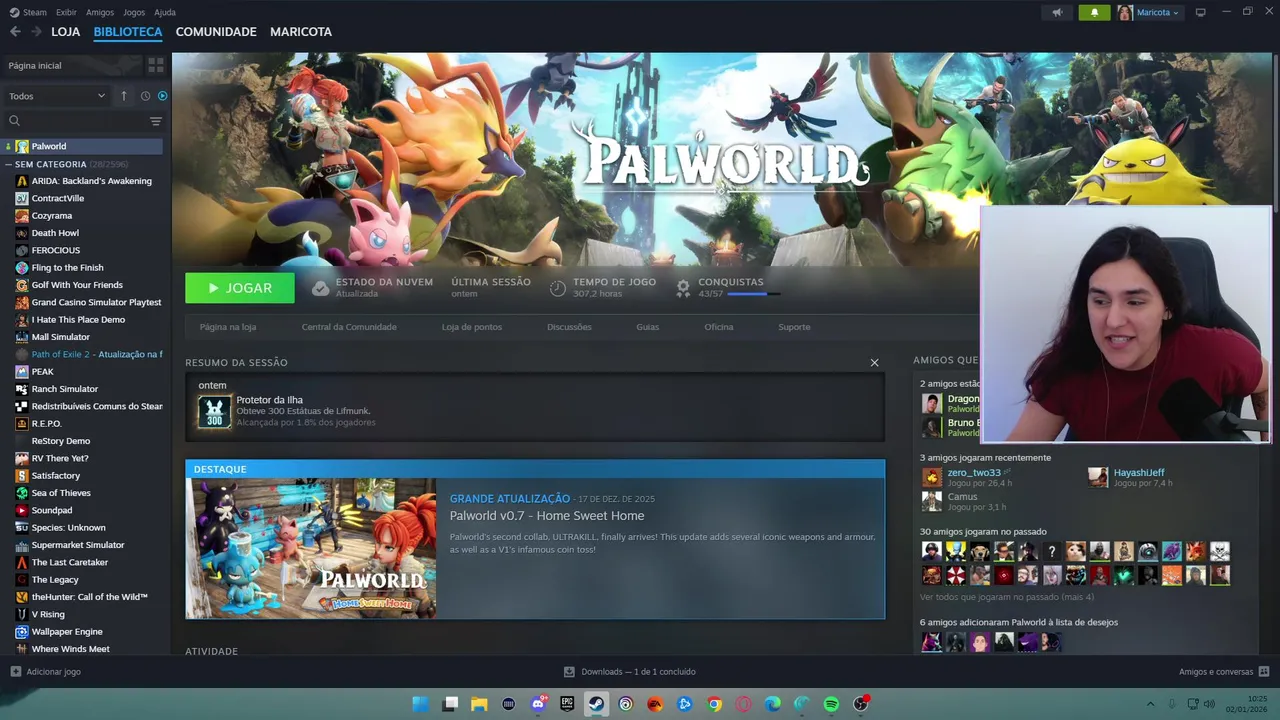Viewport: 1280px width, 720px height.
Task: Open Loja de pontos link
Action: [472, 327]
